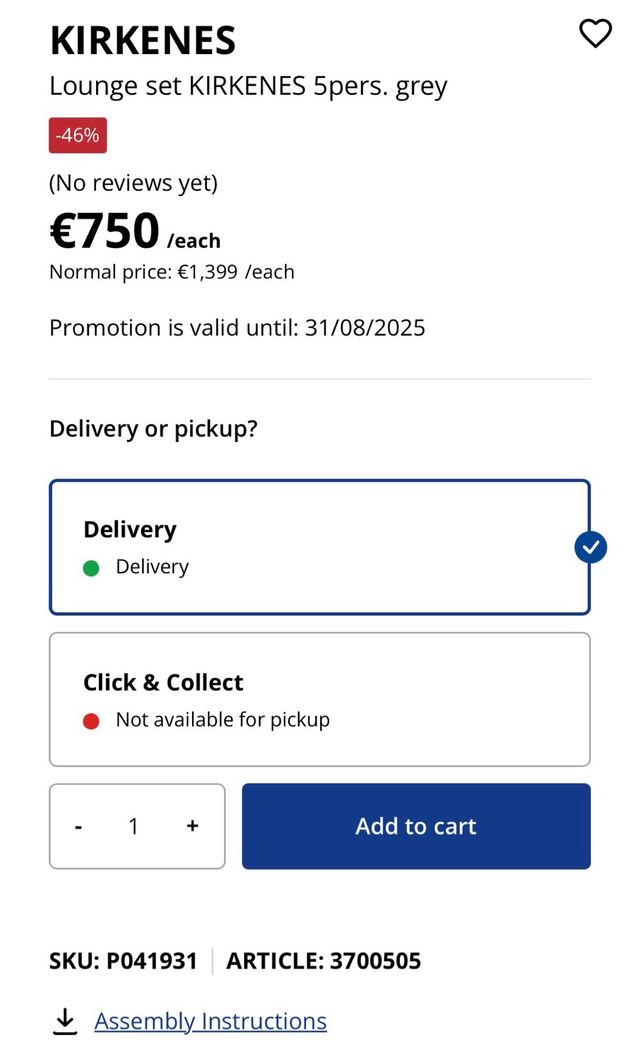This screenshot has width=640, height=1055.
Task: Choose the Click & Collect option
Action: [319, 699]
